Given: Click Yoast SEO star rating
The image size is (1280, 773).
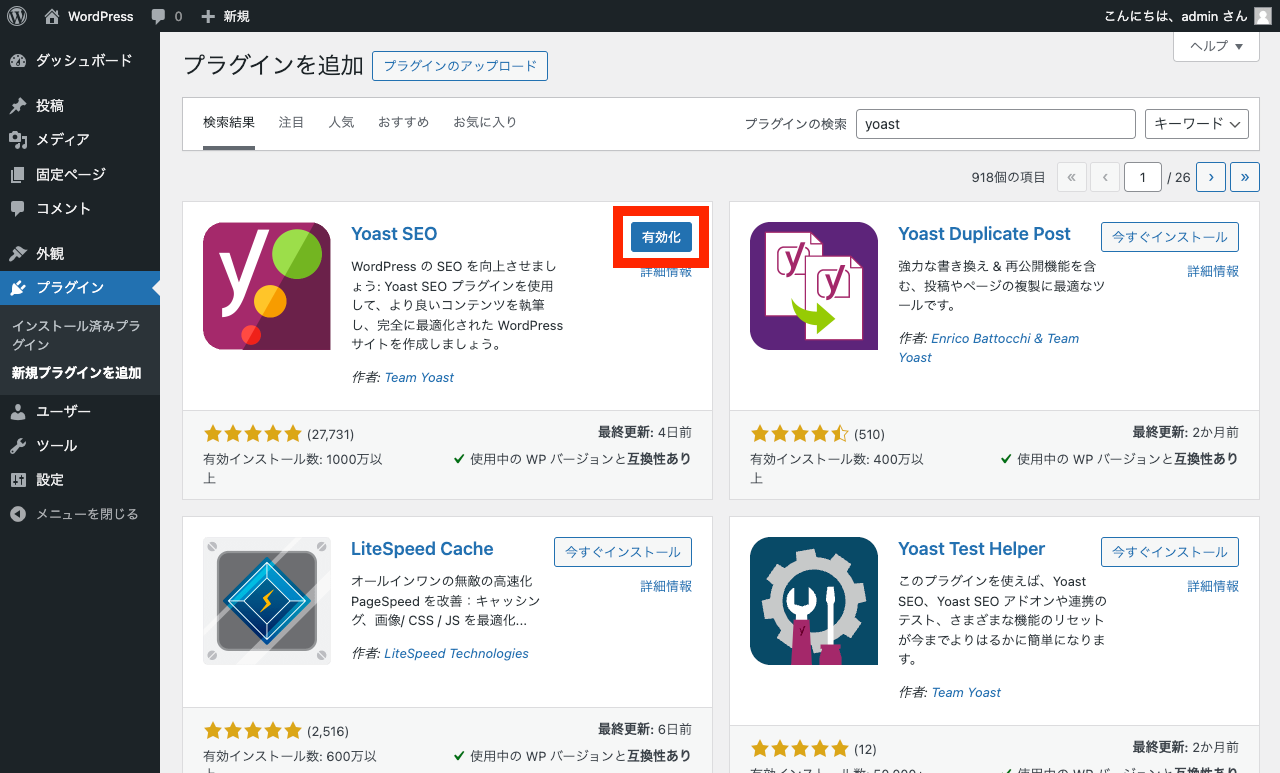Looking at the screenshot, I should pyautogui.click(x=252, y=434).
